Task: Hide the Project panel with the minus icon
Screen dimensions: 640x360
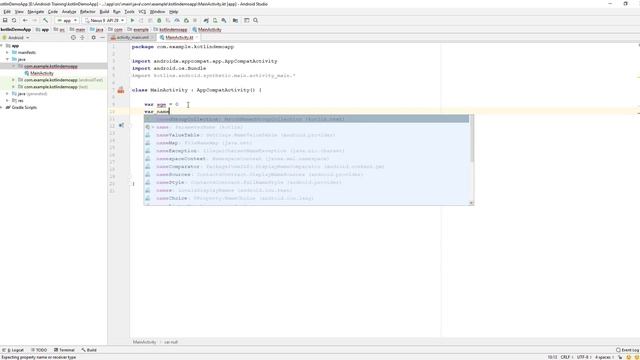Action: (102, 38)
